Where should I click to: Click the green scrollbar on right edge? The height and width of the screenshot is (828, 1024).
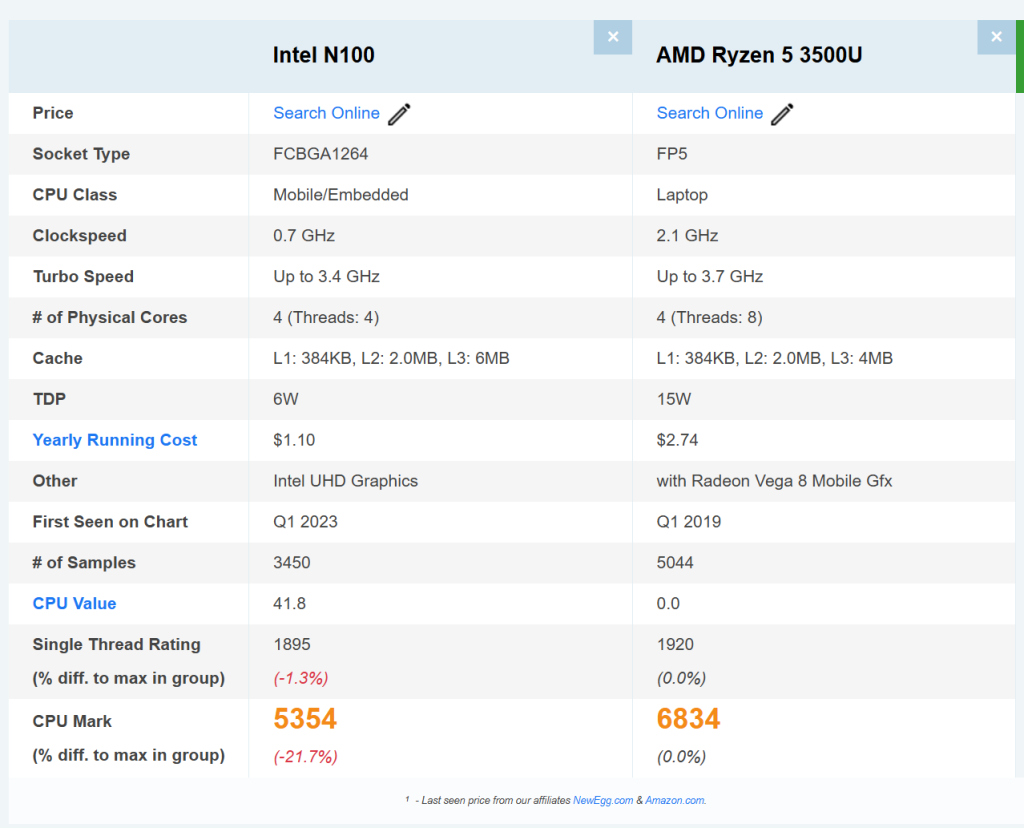click(x=1019, y=56)
